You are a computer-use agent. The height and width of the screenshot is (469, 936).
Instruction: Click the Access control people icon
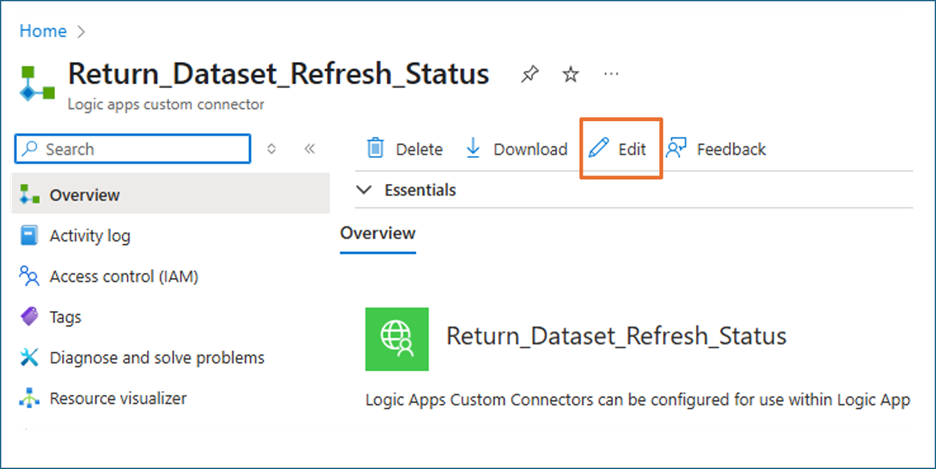point(29,276)
